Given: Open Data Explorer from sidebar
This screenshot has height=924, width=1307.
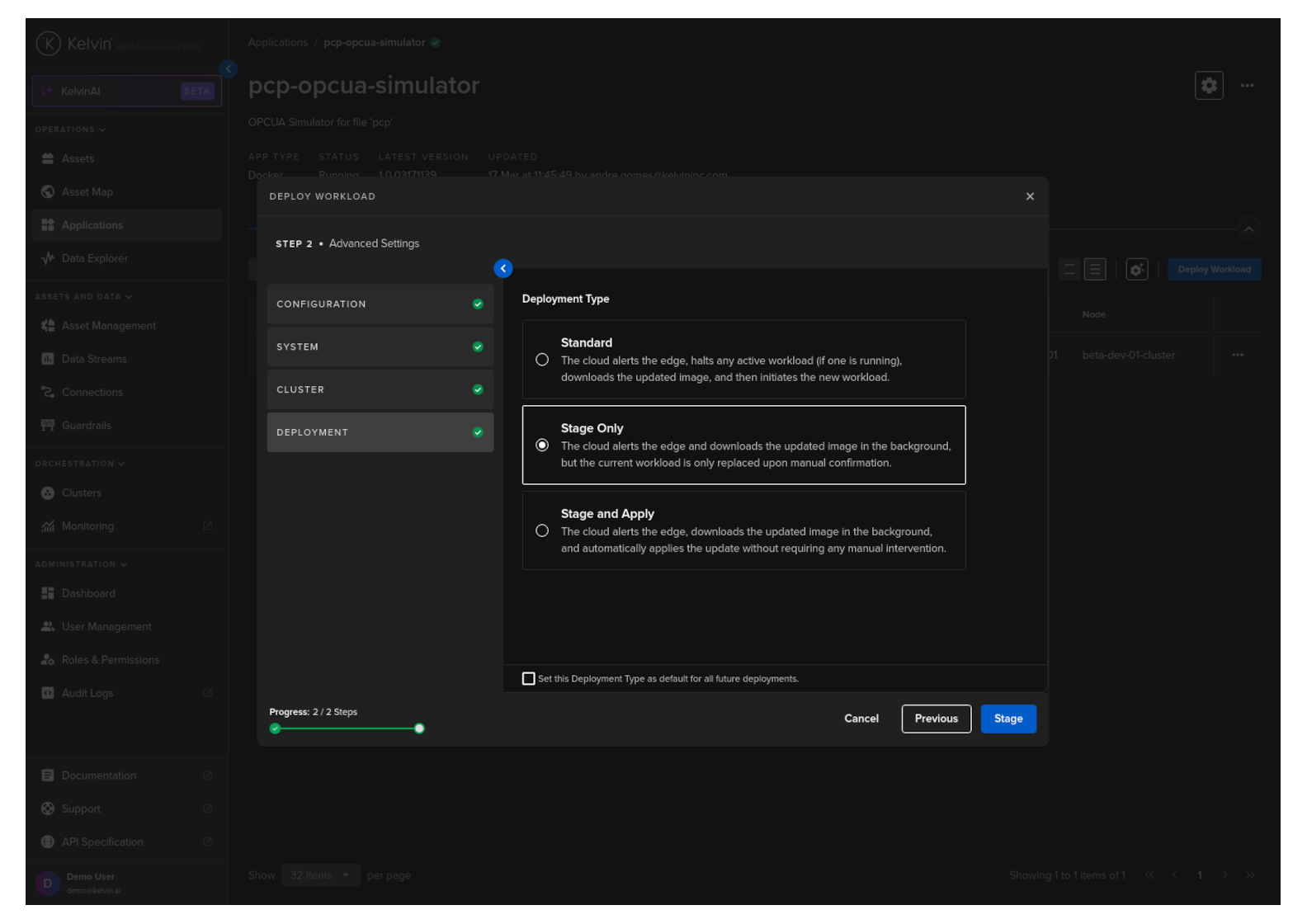Looking at the screenshot, I should coord(94,258).
